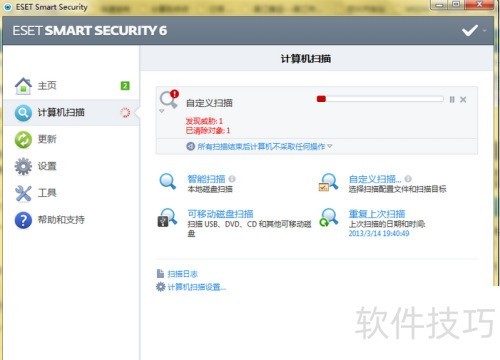This screenshot has height=360, width=500.
Task: Open 自定义扫描... link
Action: pos(375,179)
